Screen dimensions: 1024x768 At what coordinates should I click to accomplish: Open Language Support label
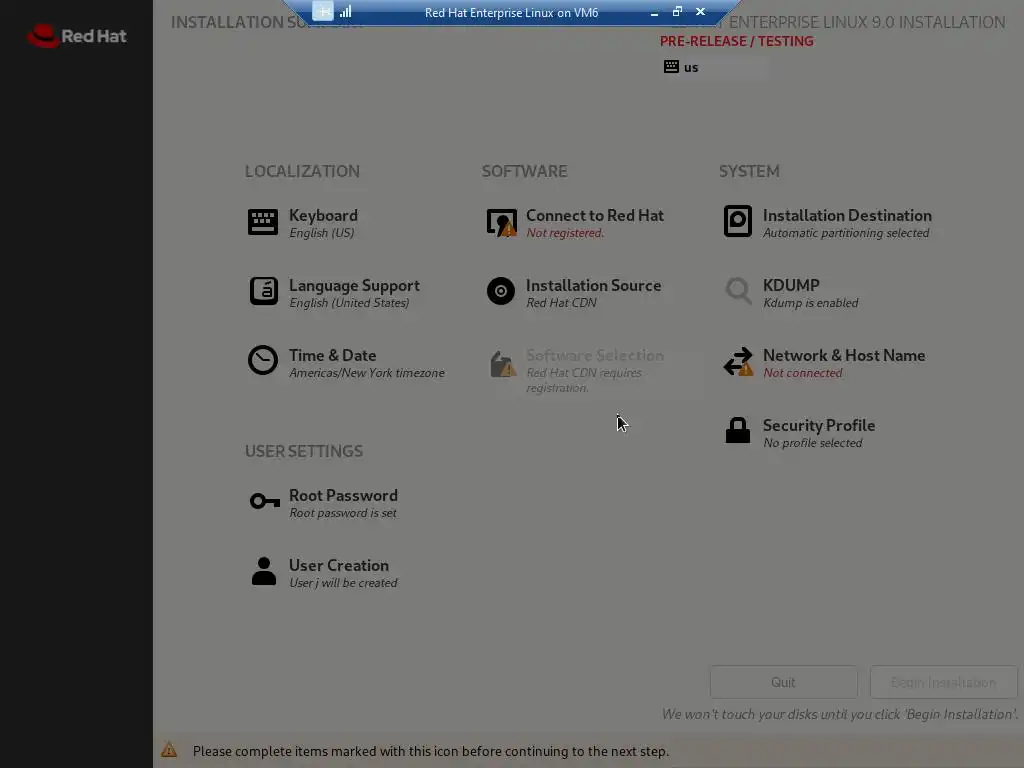coord(354,285)
